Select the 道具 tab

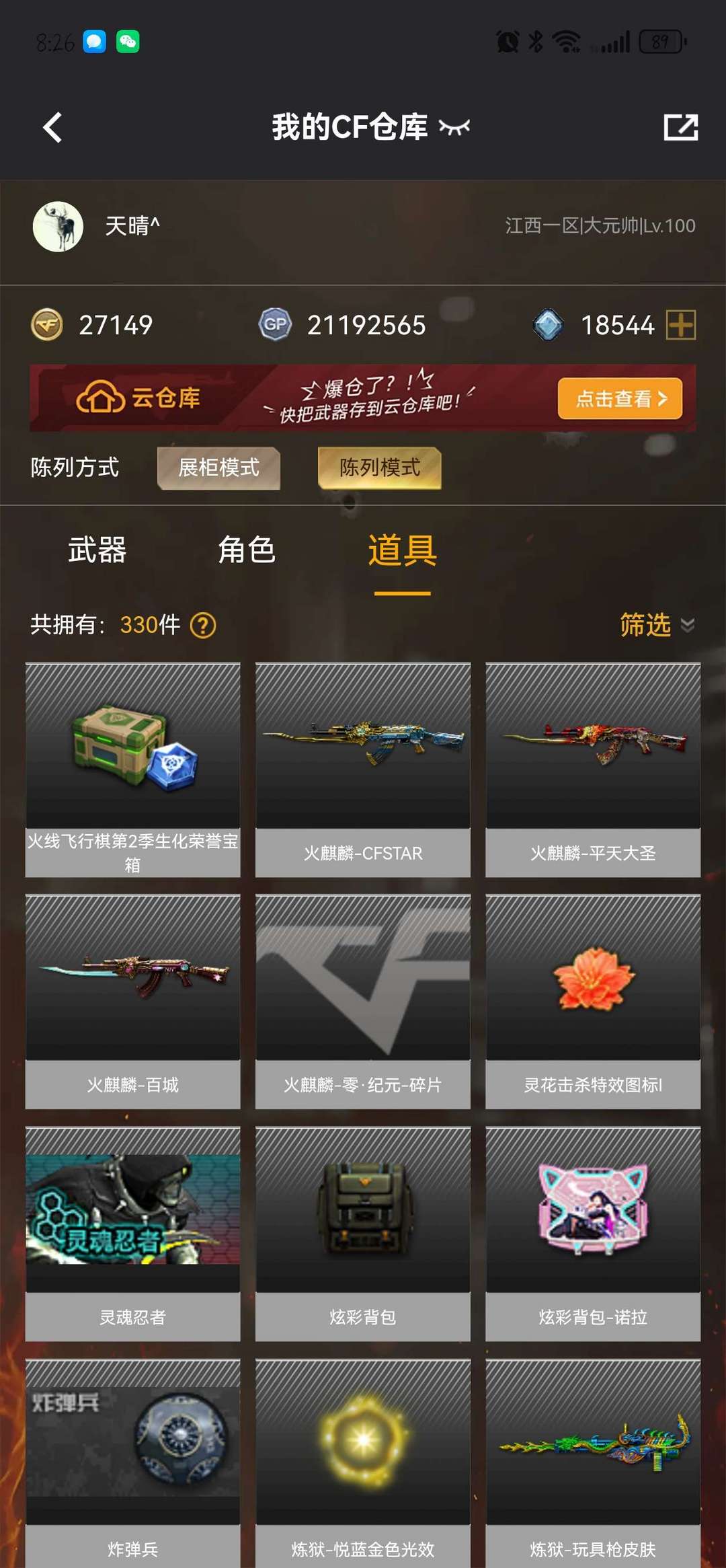[x=402, y=550]
